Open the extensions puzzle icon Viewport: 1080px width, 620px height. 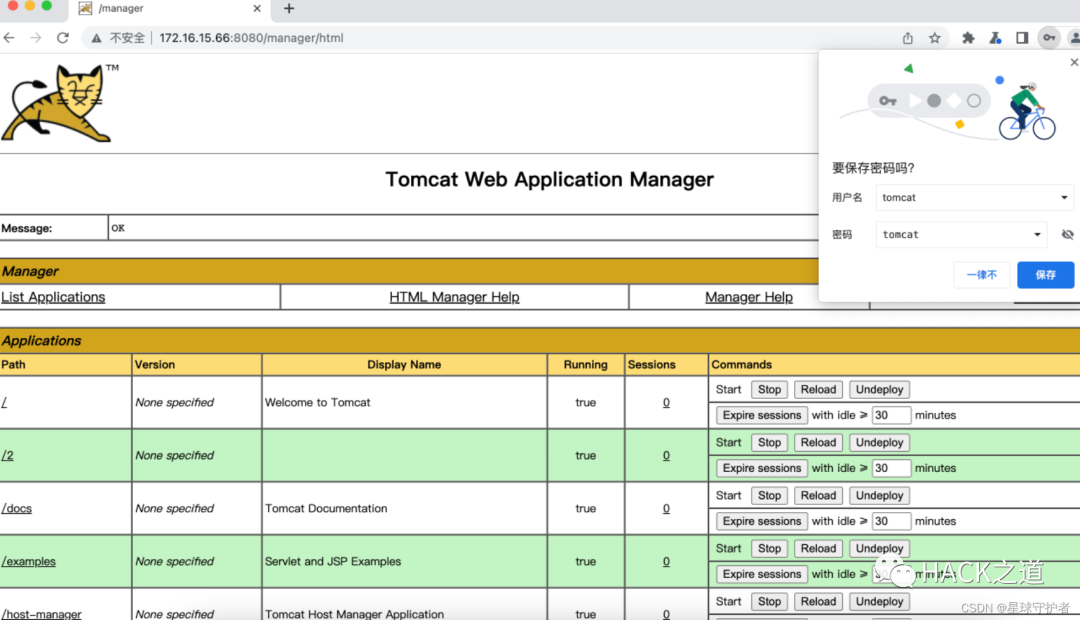(968, 38)
